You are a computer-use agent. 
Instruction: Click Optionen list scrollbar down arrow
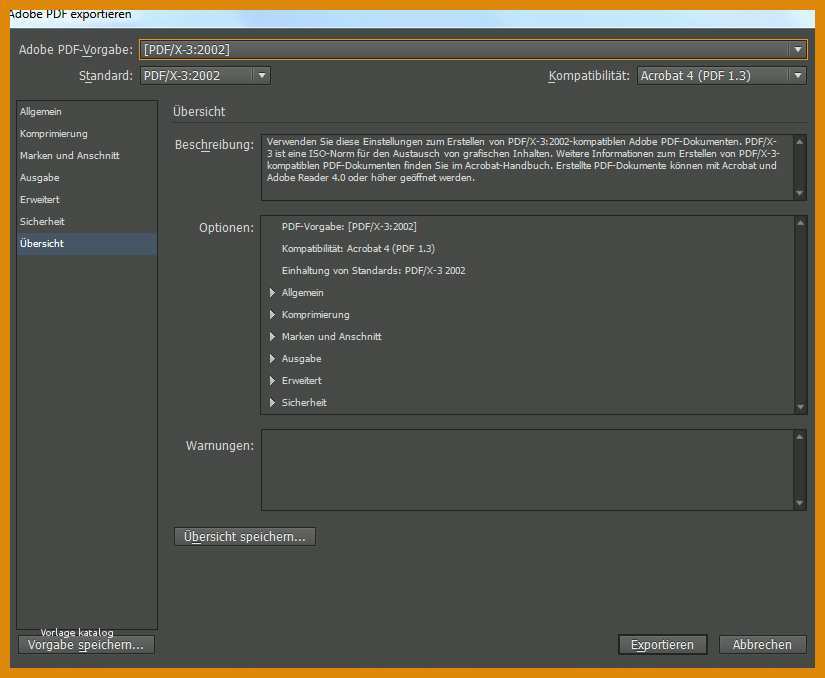click(x=800, y=407)
